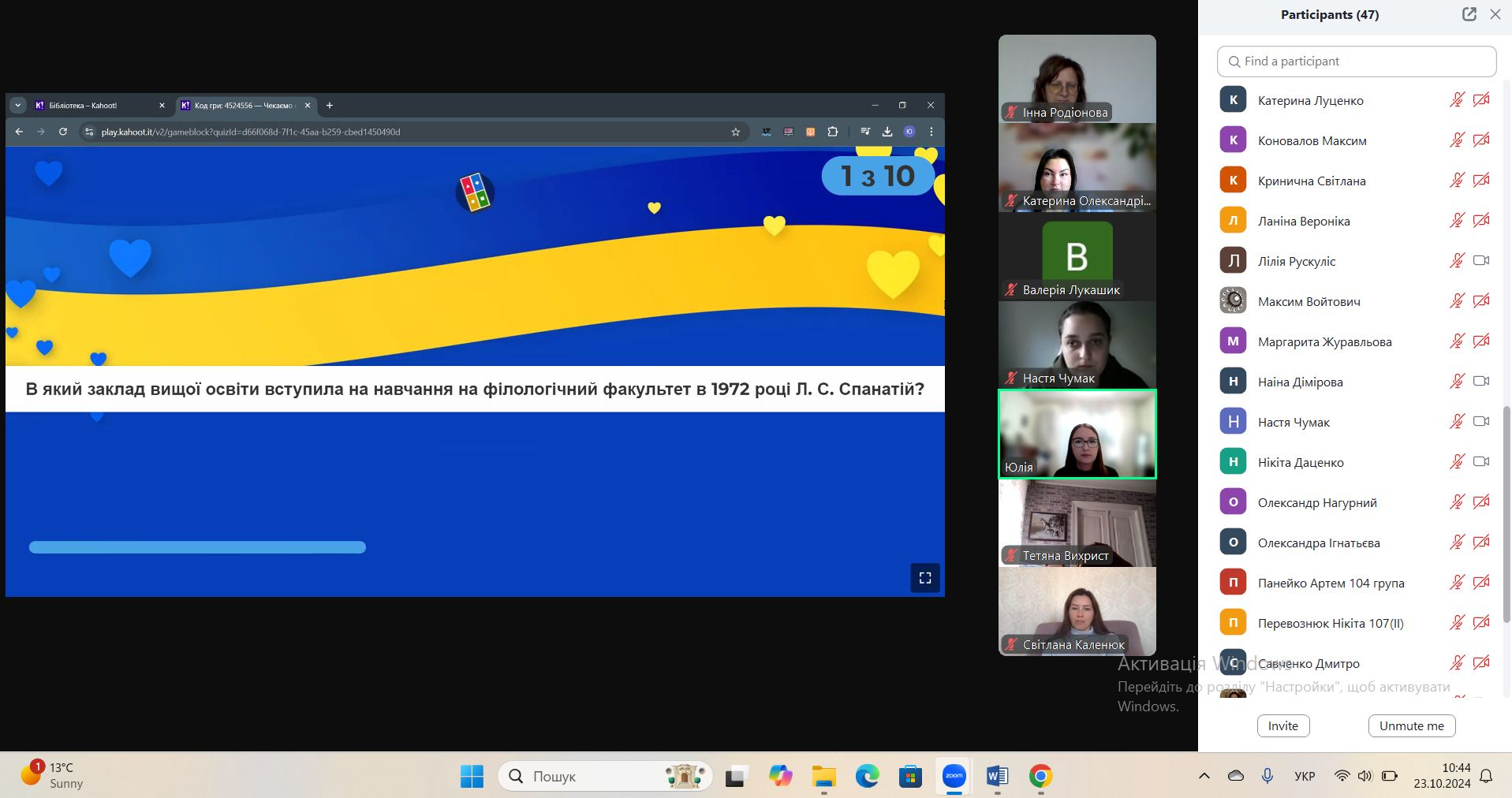The height and width of the screenshot is (798, 1512).
Task: Switch to the Бібліотека – Kahoot! tab
Action: tap(93, 105)
